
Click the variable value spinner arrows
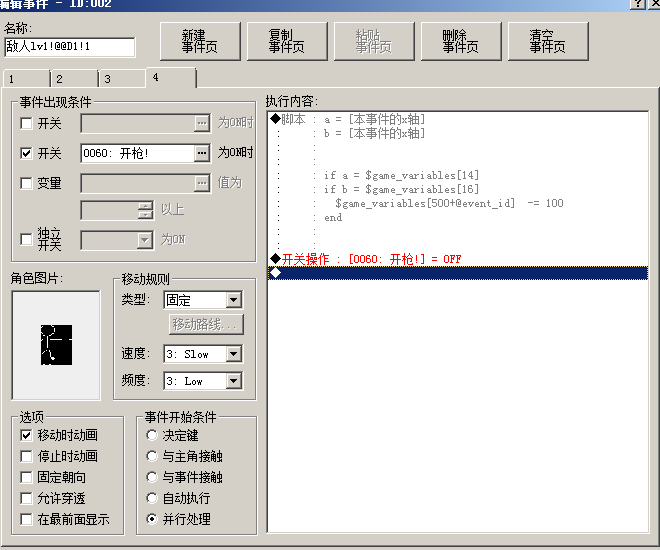pyautogui.click(x=145, y=210)
